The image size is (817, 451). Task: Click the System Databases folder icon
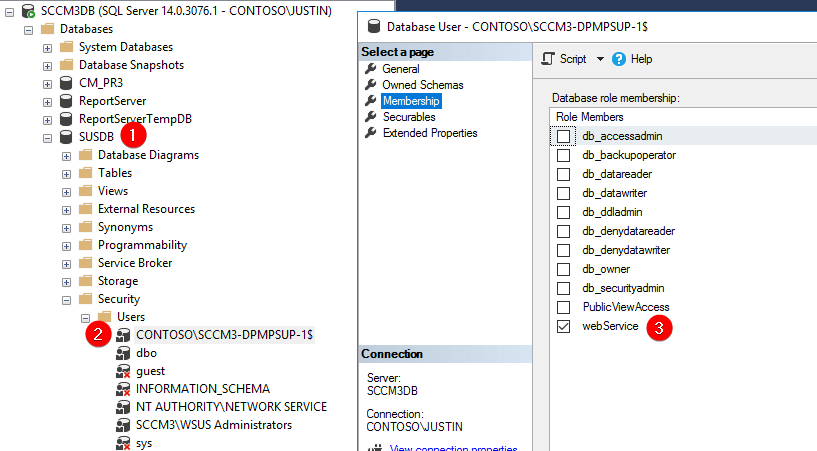pos(66,47)
